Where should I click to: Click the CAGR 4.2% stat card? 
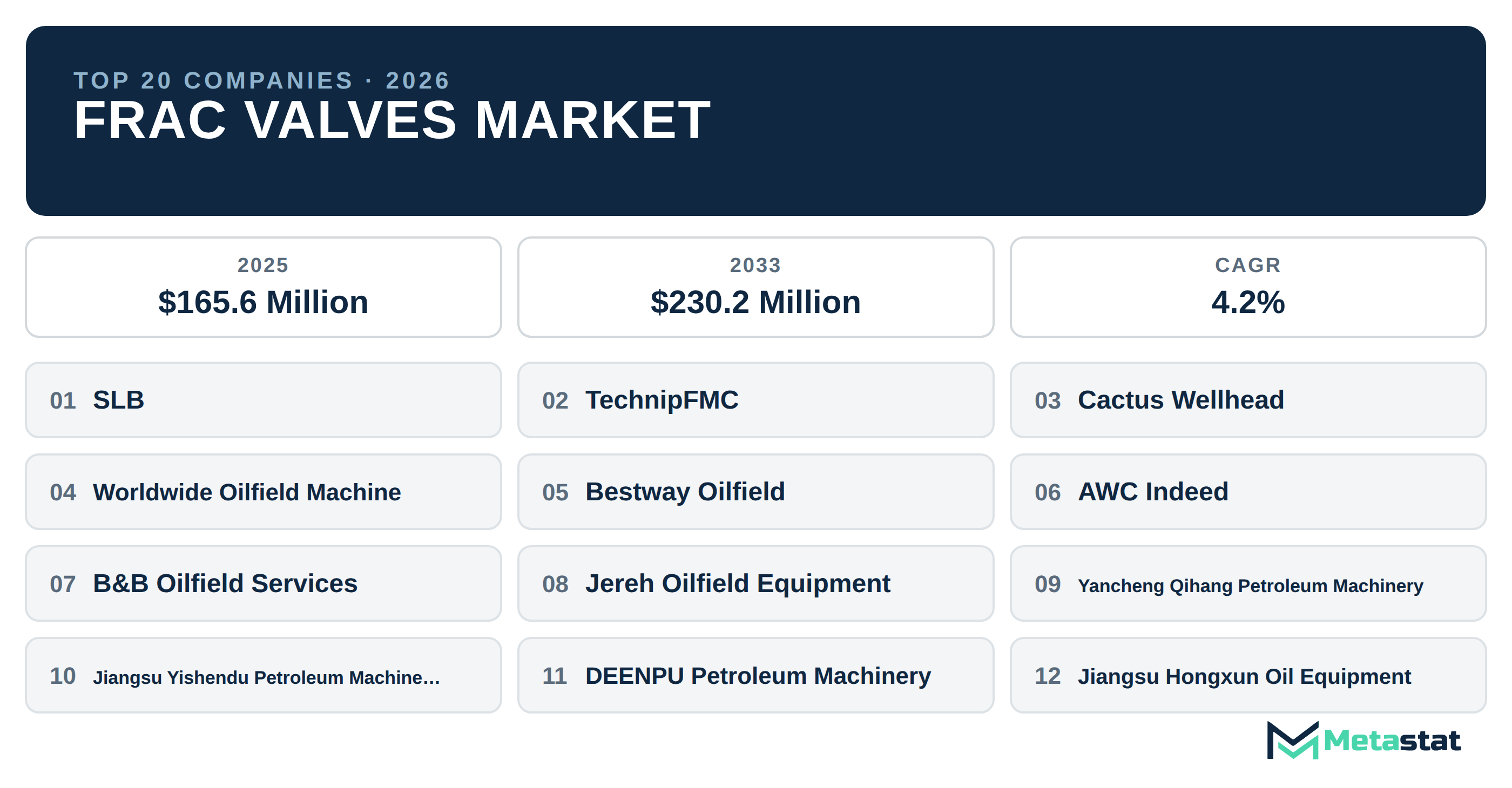tap(1248, 287)
